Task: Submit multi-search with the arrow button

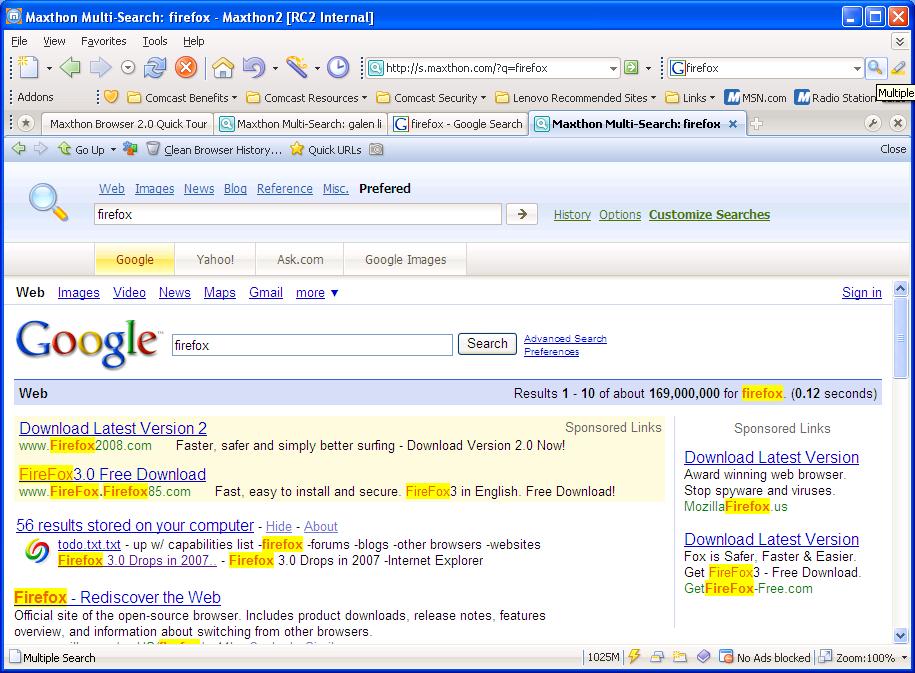Action: coord(522,214)
